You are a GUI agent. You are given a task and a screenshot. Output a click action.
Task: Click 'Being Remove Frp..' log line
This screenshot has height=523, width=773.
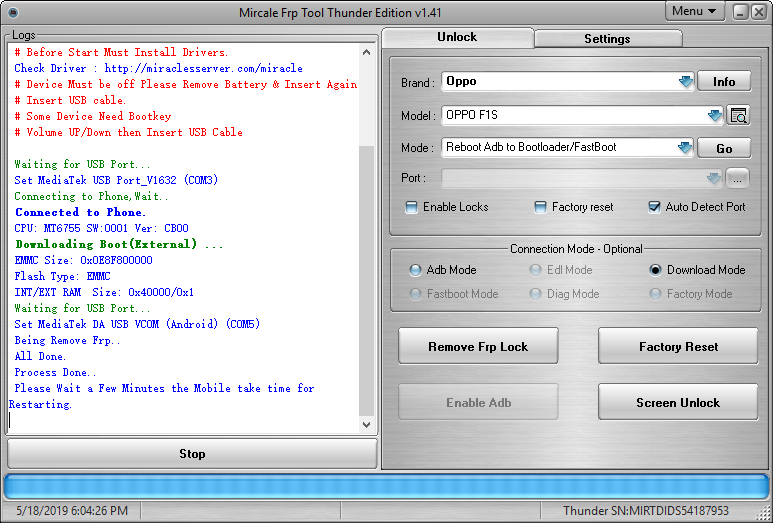tap(68, 340)
